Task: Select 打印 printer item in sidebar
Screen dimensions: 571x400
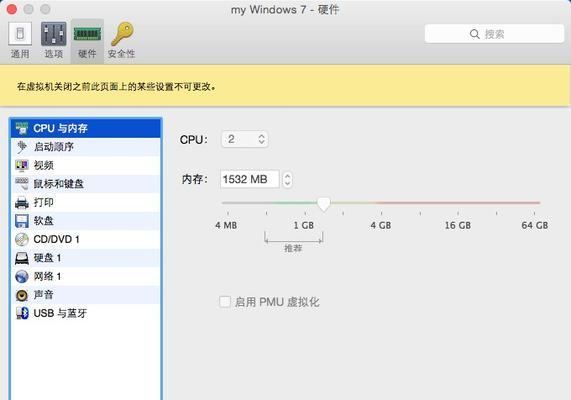Action: 86,202
